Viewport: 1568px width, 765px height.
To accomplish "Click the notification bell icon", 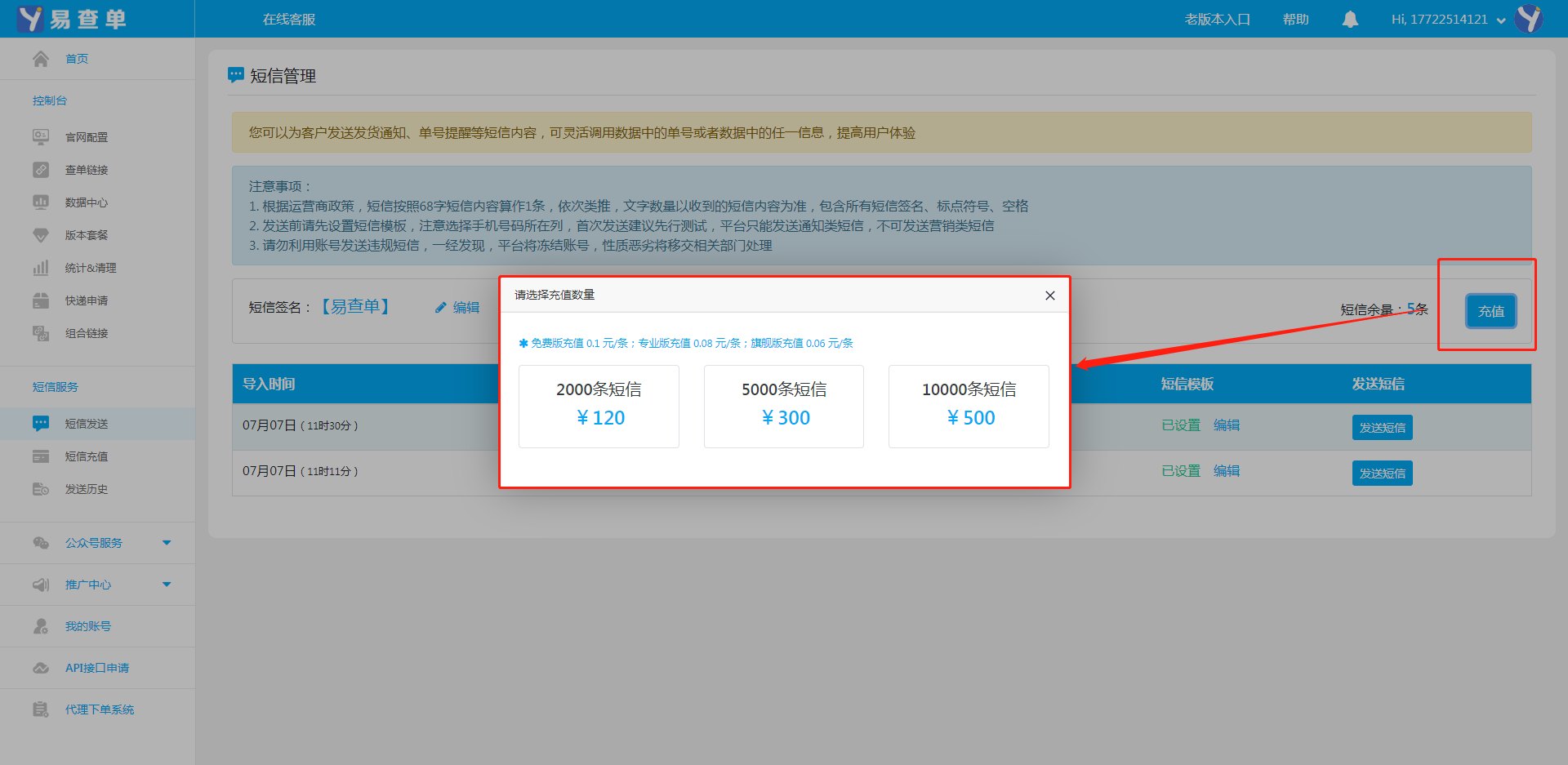I will [1350, 19].
